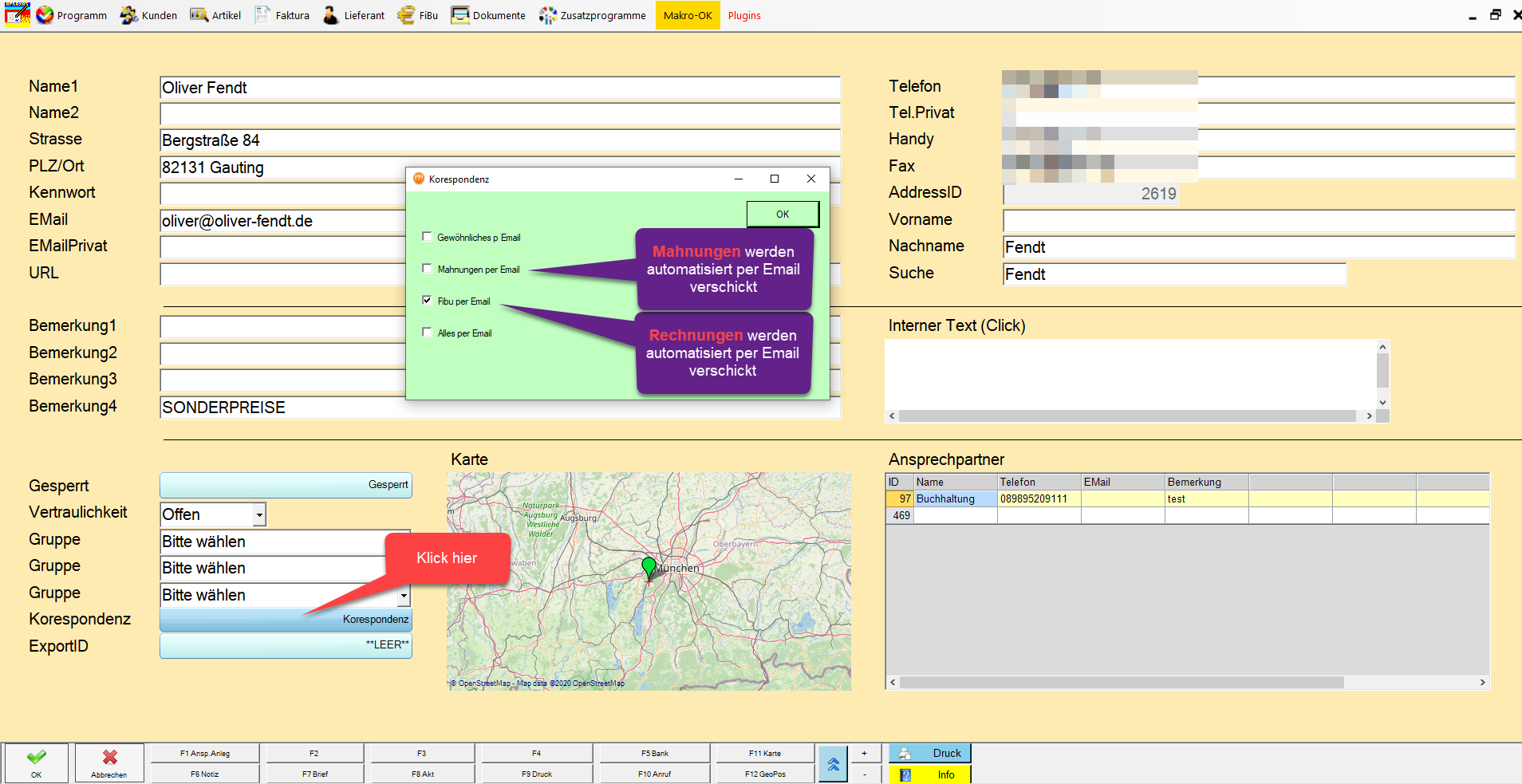
Task: Click the application logo icon at top-left
Action: pyautogui.click(x=17, y=15)
